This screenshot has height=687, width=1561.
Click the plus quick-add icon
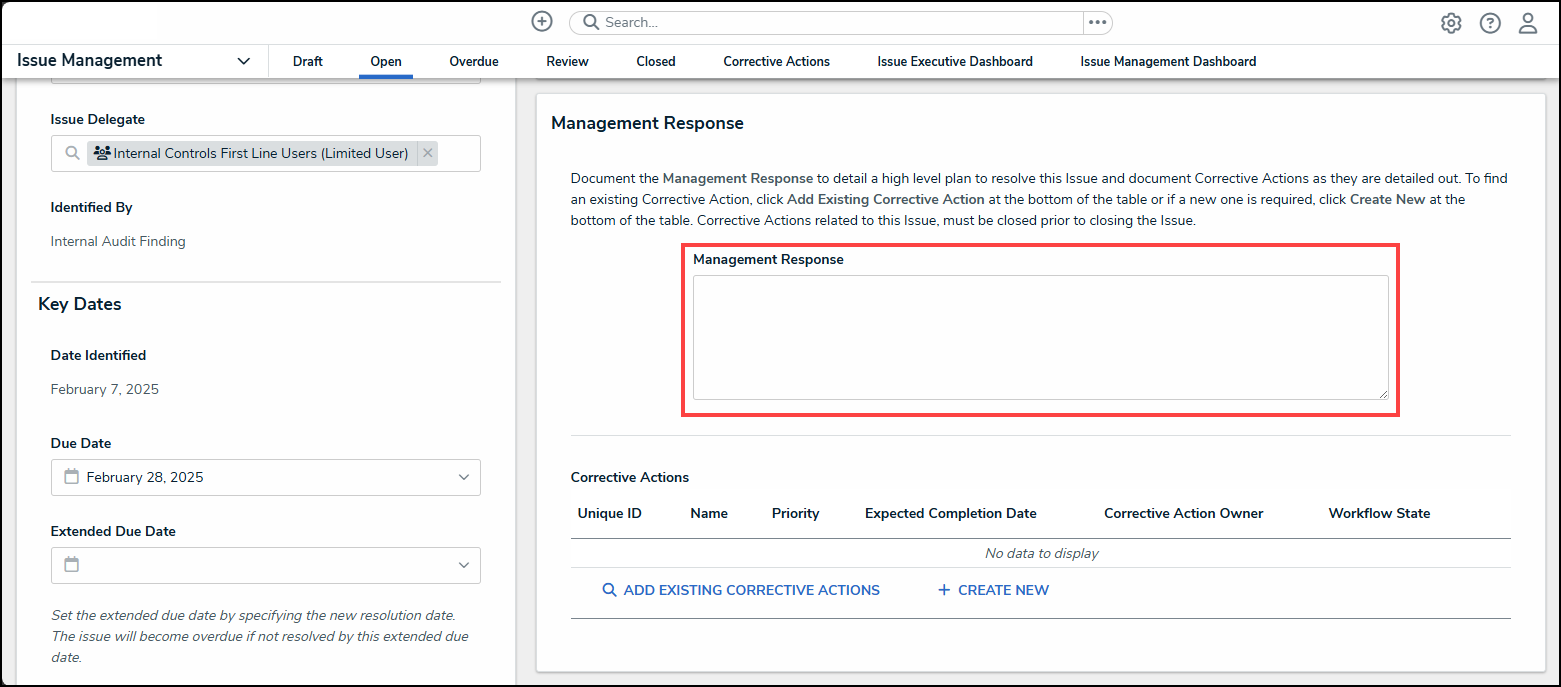(x=541, y=22)
